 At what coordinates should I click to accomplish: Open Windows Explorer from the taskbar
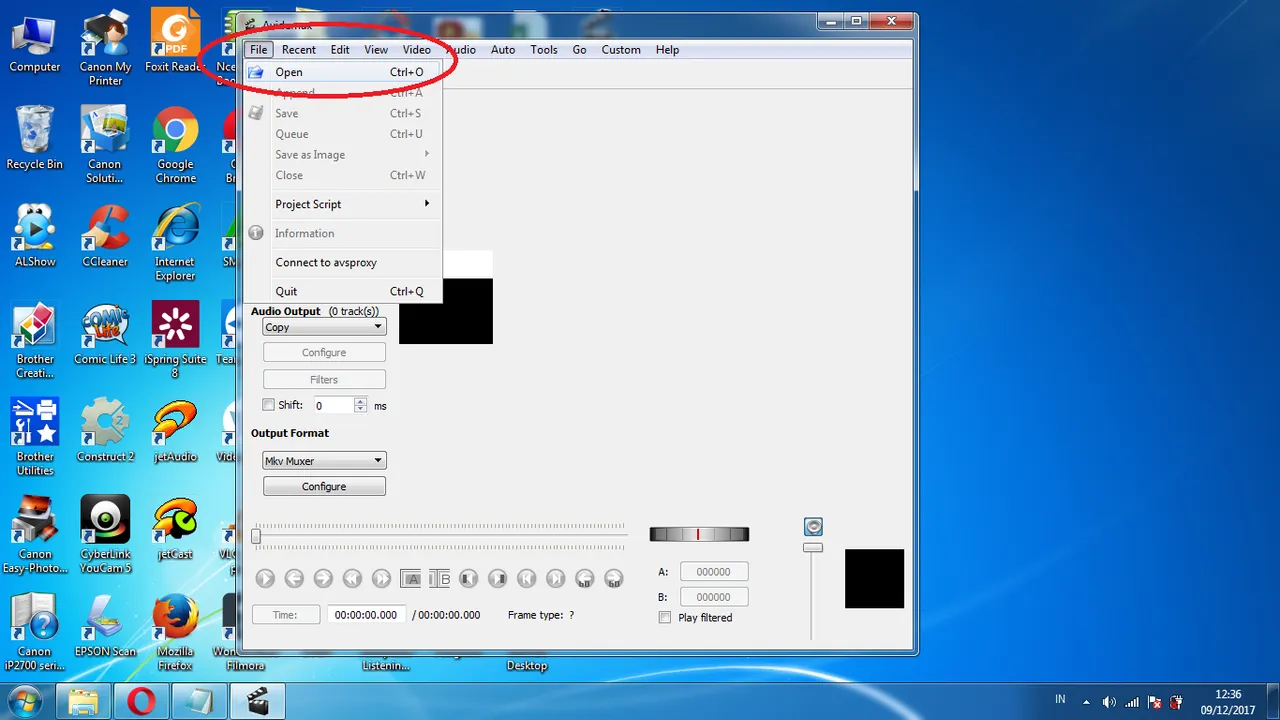(x=84, y=701)
